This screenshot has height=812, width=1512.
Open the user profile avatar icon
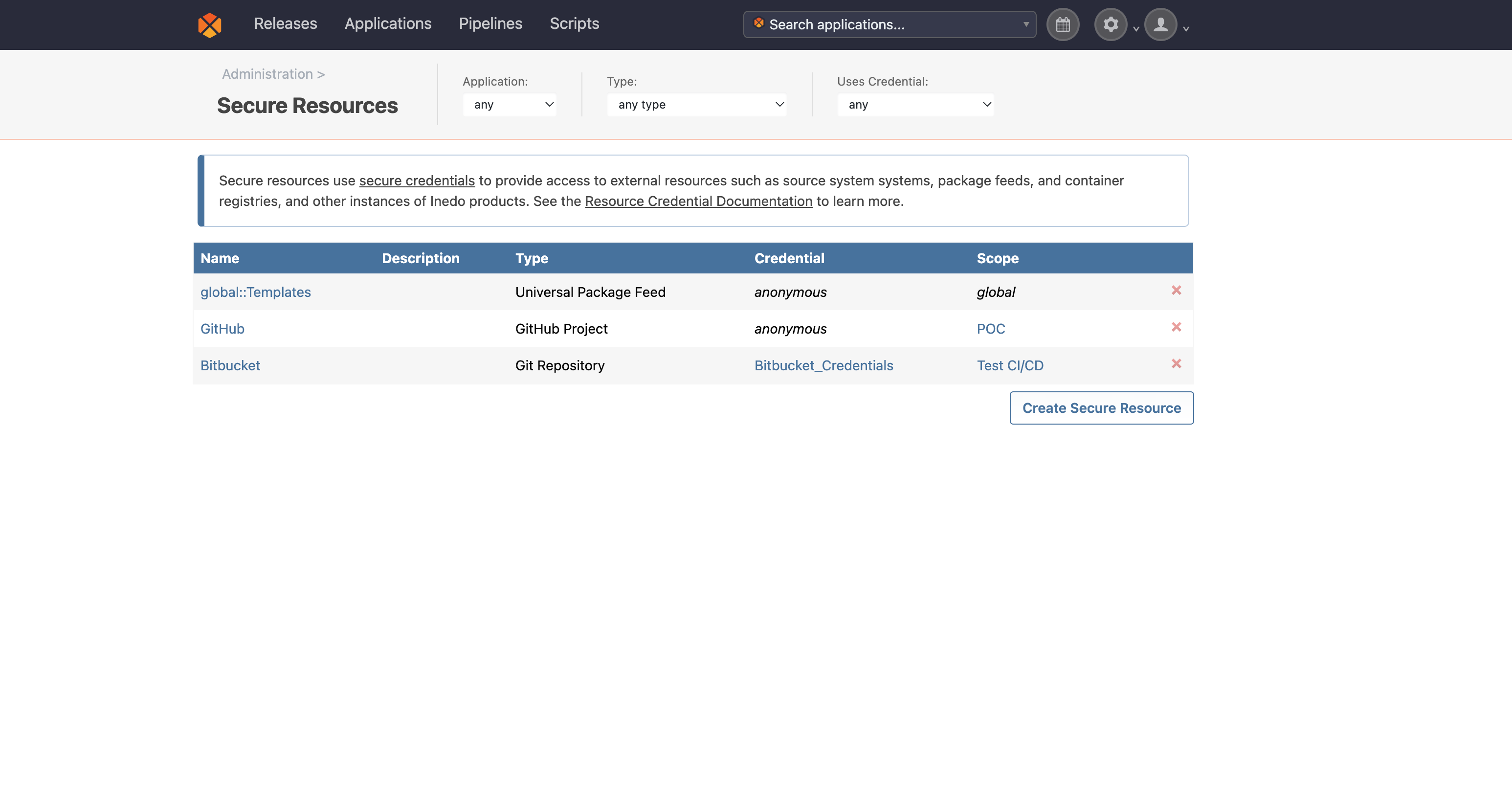1160,24
